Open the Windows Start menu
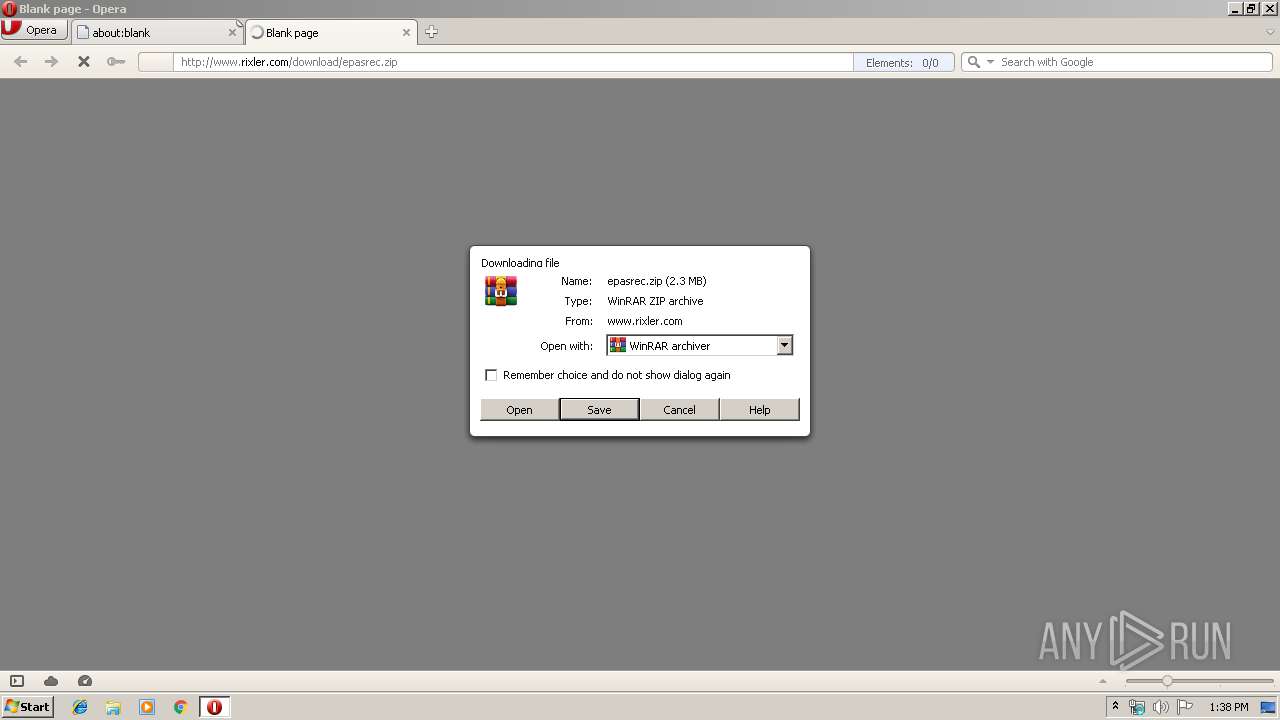1280x720 pixels. pyautogui.click(x=27, y=706)
